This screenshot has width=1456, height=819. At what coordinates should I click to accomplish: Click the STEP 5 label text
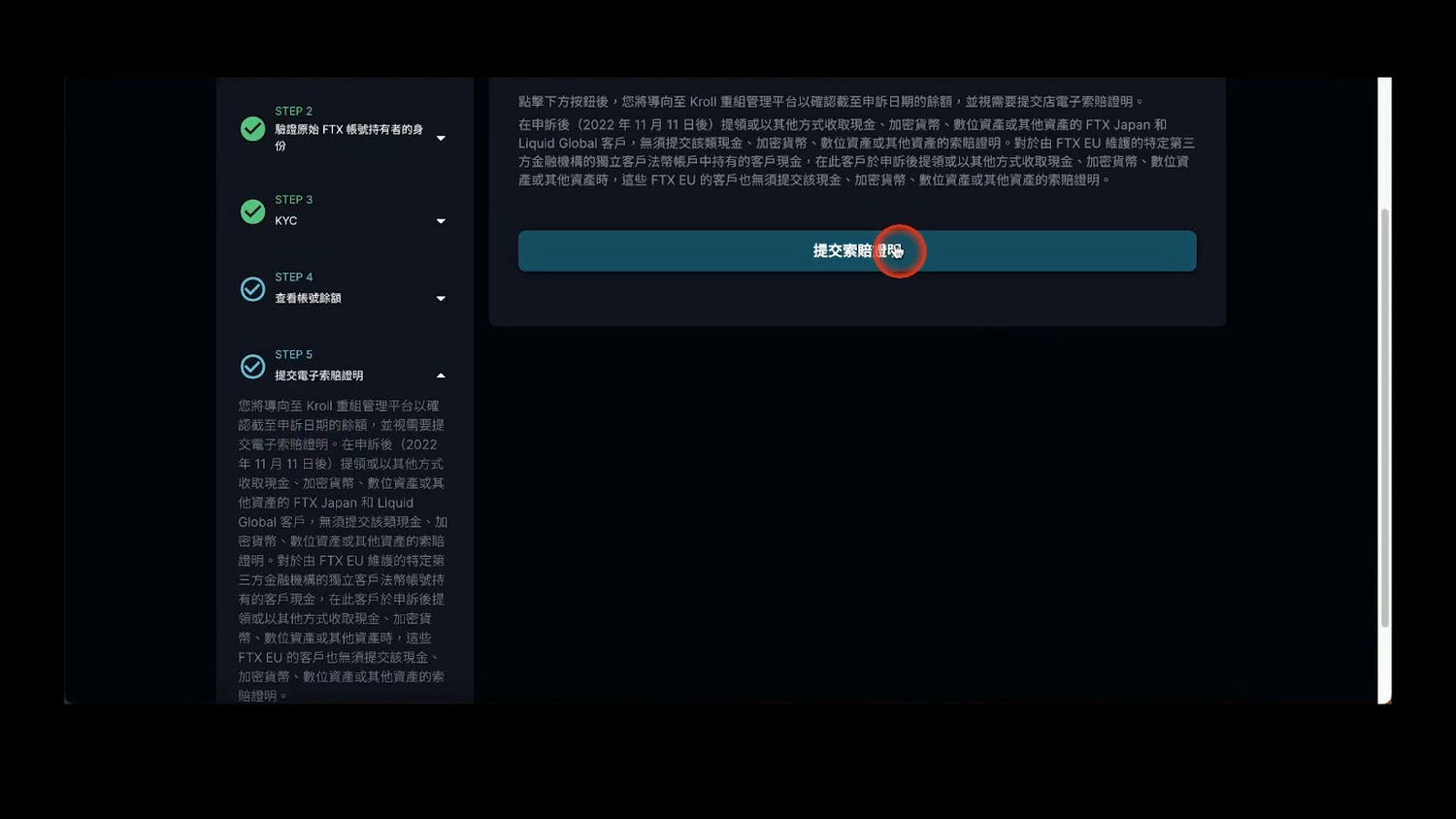[x=293, y=355]
